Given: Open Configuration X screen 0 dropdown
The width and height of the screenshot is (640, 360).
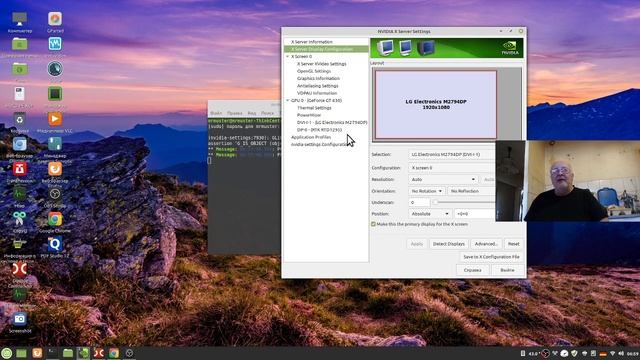Looking at the screenshot, I should point(452,168).
